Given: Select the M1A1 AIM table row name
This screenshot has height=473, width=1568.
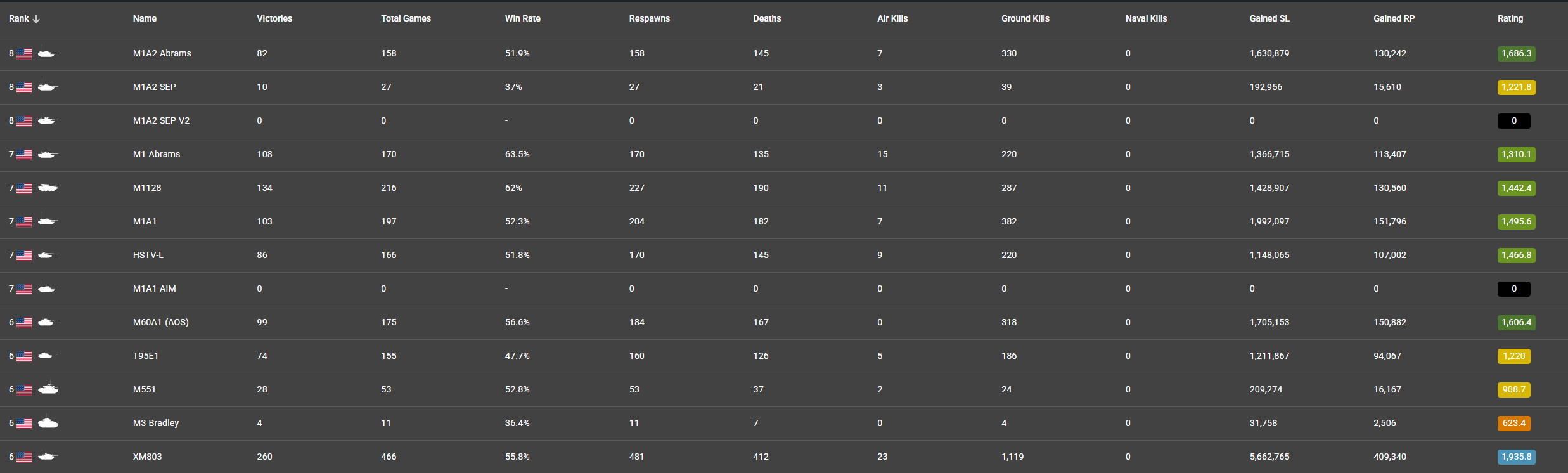Looking at the screenshot, I should 155,288.
